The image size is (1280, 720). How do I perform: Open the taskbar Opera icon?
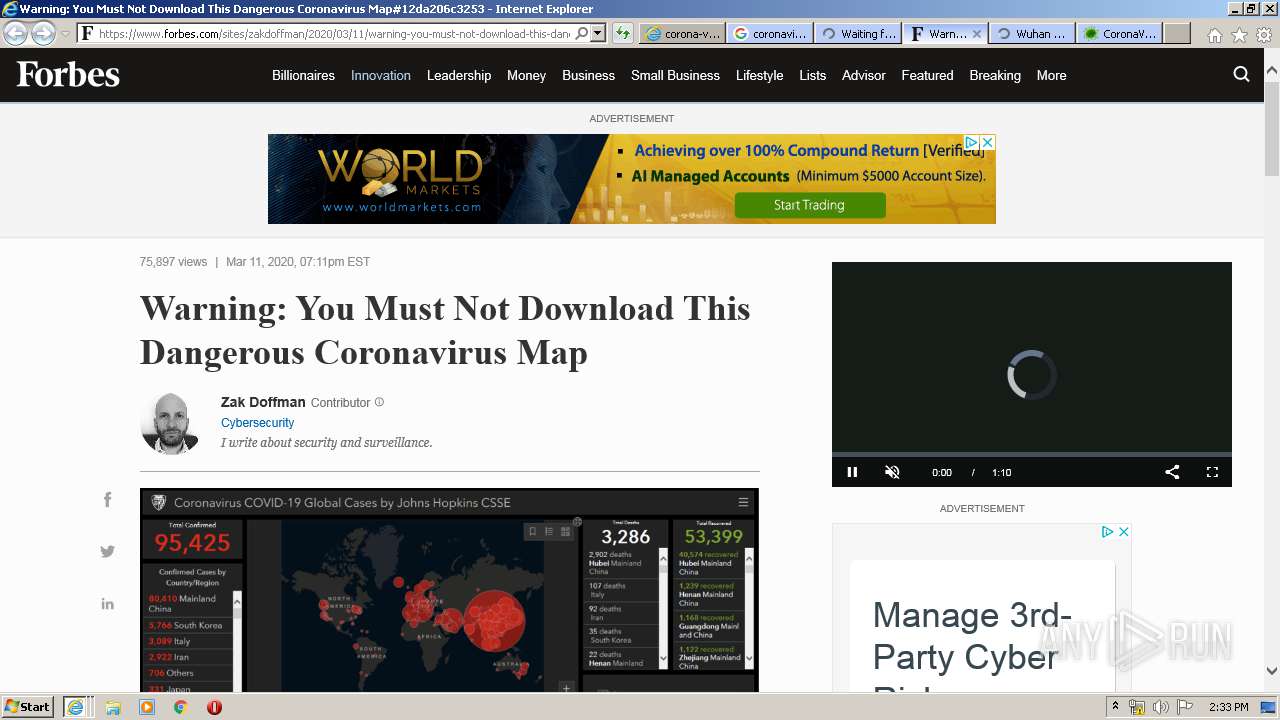coord(214,707)
